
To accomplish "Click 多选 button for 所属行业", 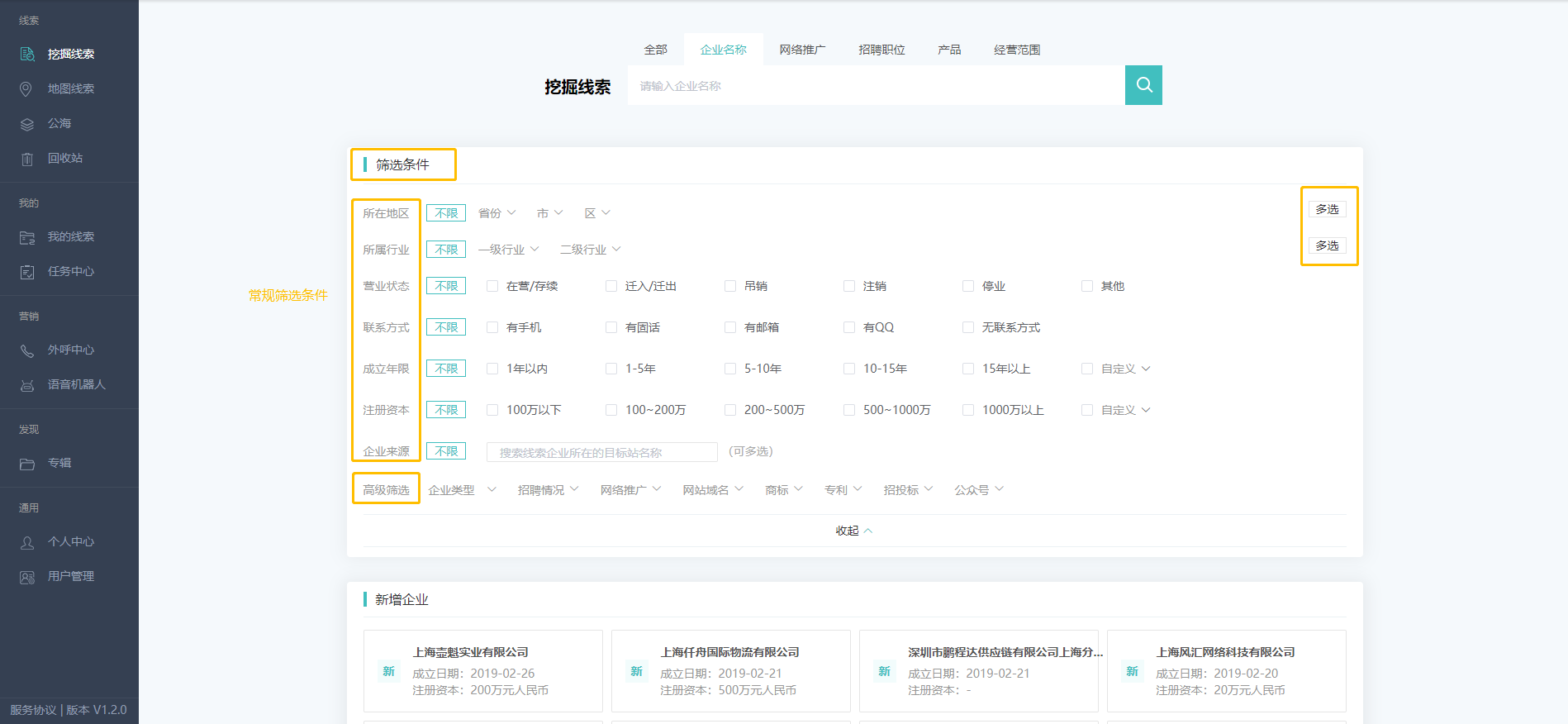I will pyautogui.click(x=1328, y=245).
